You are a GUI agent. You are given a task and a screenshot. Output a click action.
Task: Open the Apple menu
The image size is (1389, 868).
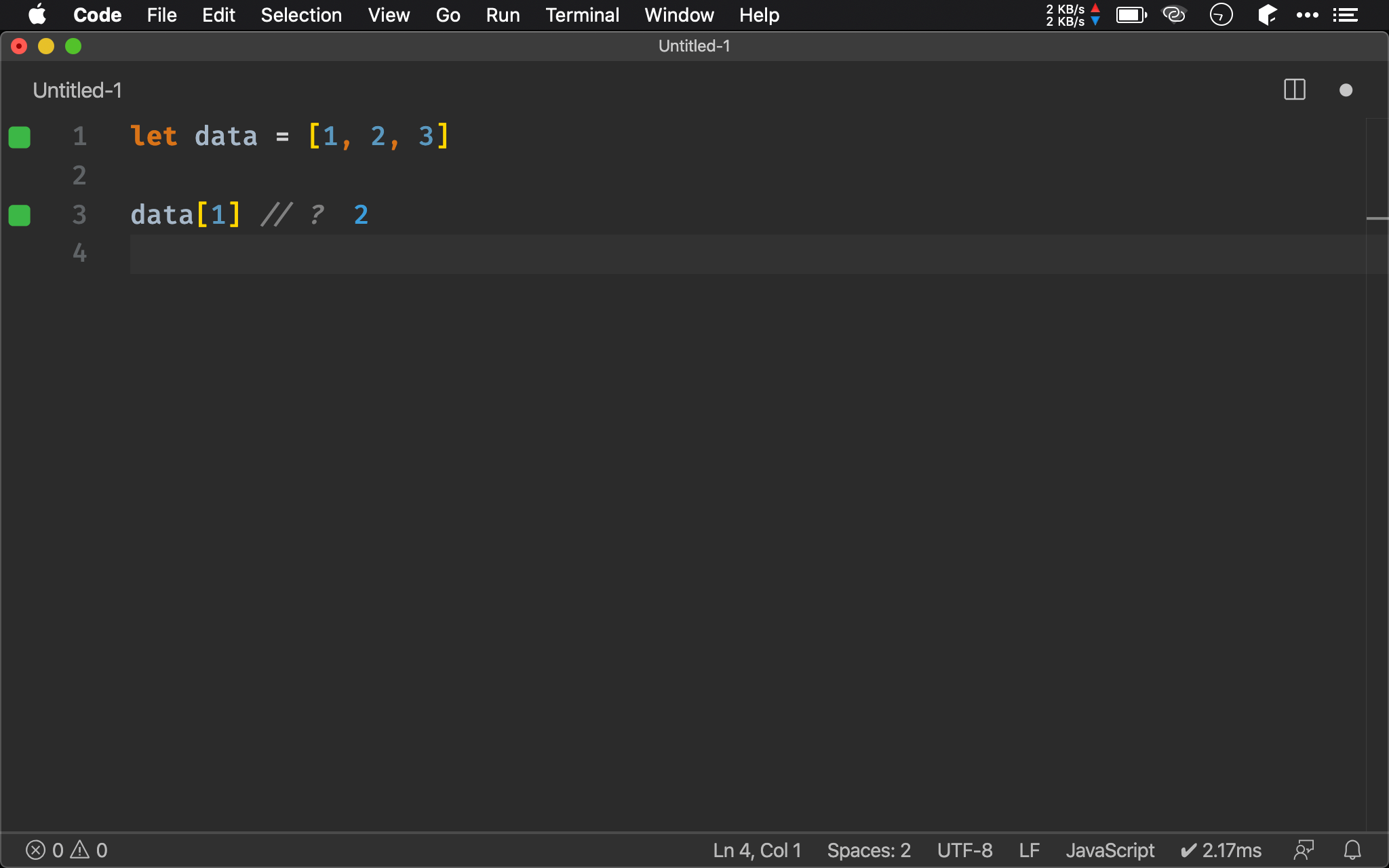[x=37, y=15]
